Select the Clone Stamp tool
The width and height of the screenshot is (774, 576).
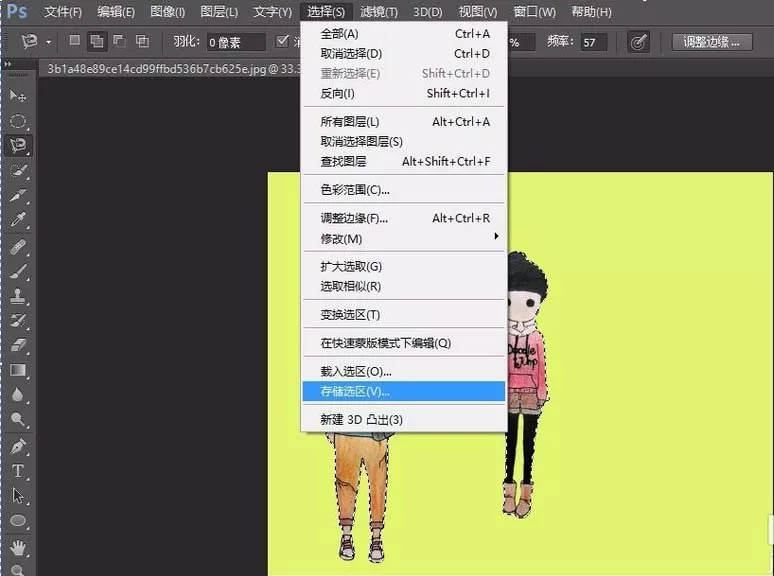click(x=18, y=296)
